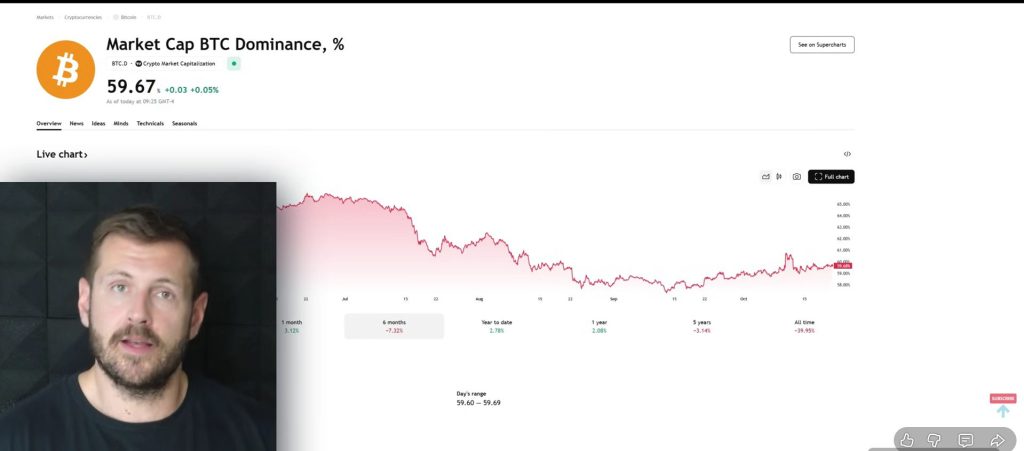The height and width of the screenshot is (451, 1024).
Task: Dislike the video with thumbs down
Action: (936, 440)
